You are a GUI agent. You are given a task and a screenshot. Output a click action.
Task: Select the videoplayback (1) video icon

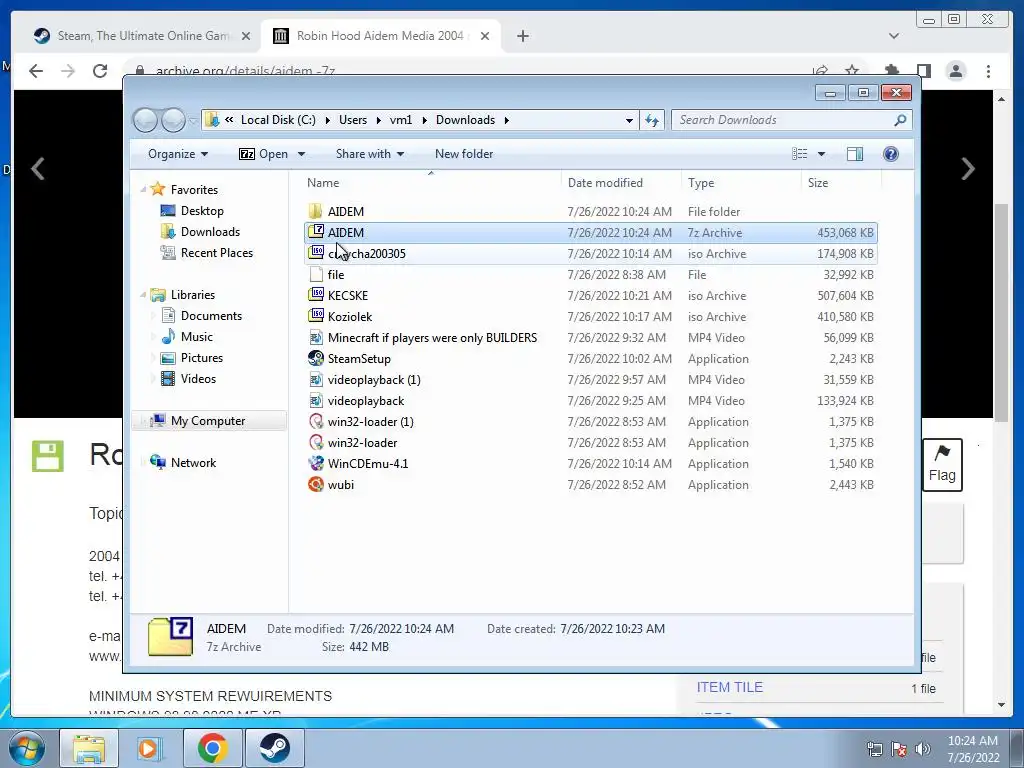point(316,379)
